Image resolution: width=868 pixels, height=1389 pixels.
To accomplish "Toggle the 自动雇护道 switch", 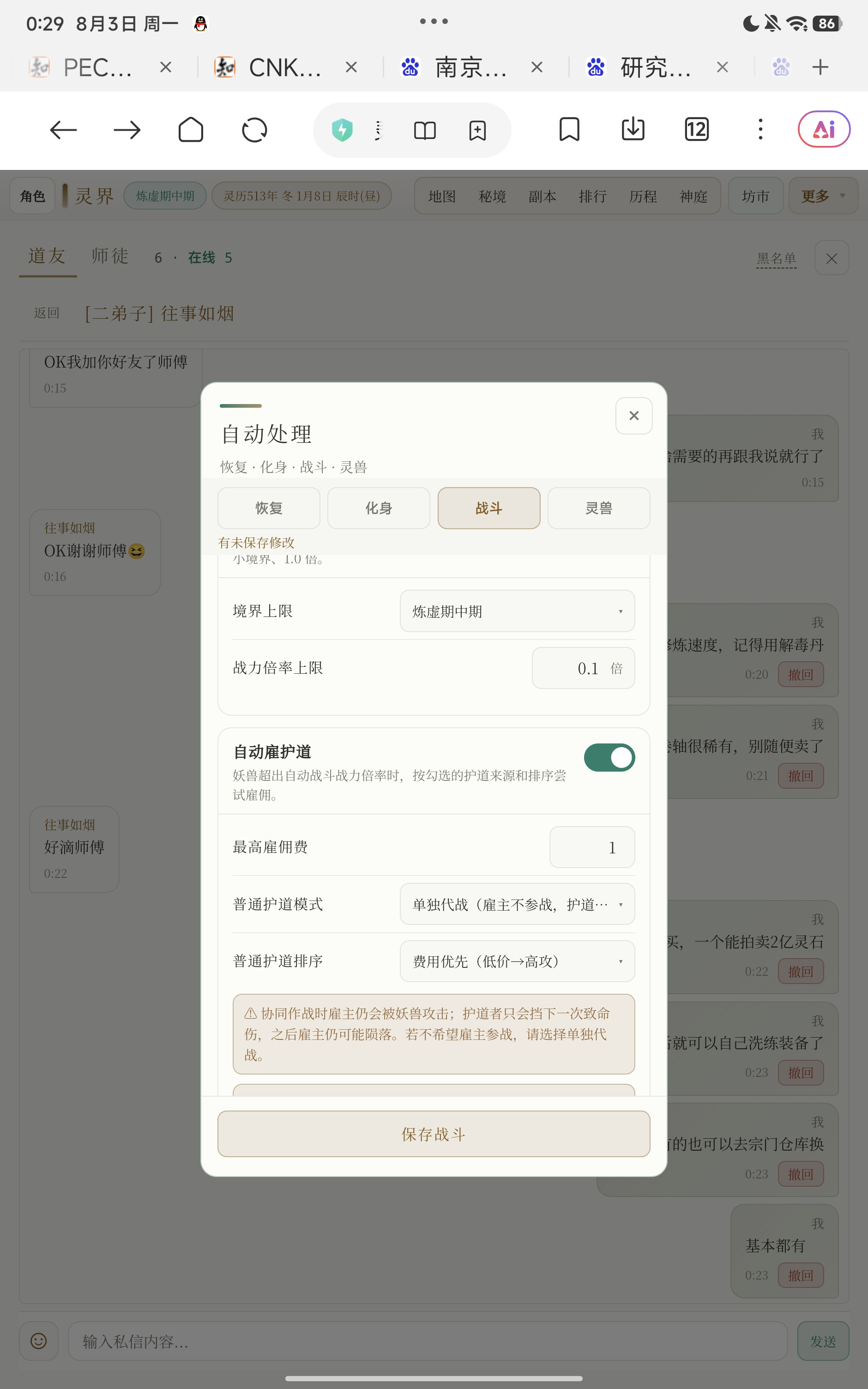I will click(x=609, y=758).
